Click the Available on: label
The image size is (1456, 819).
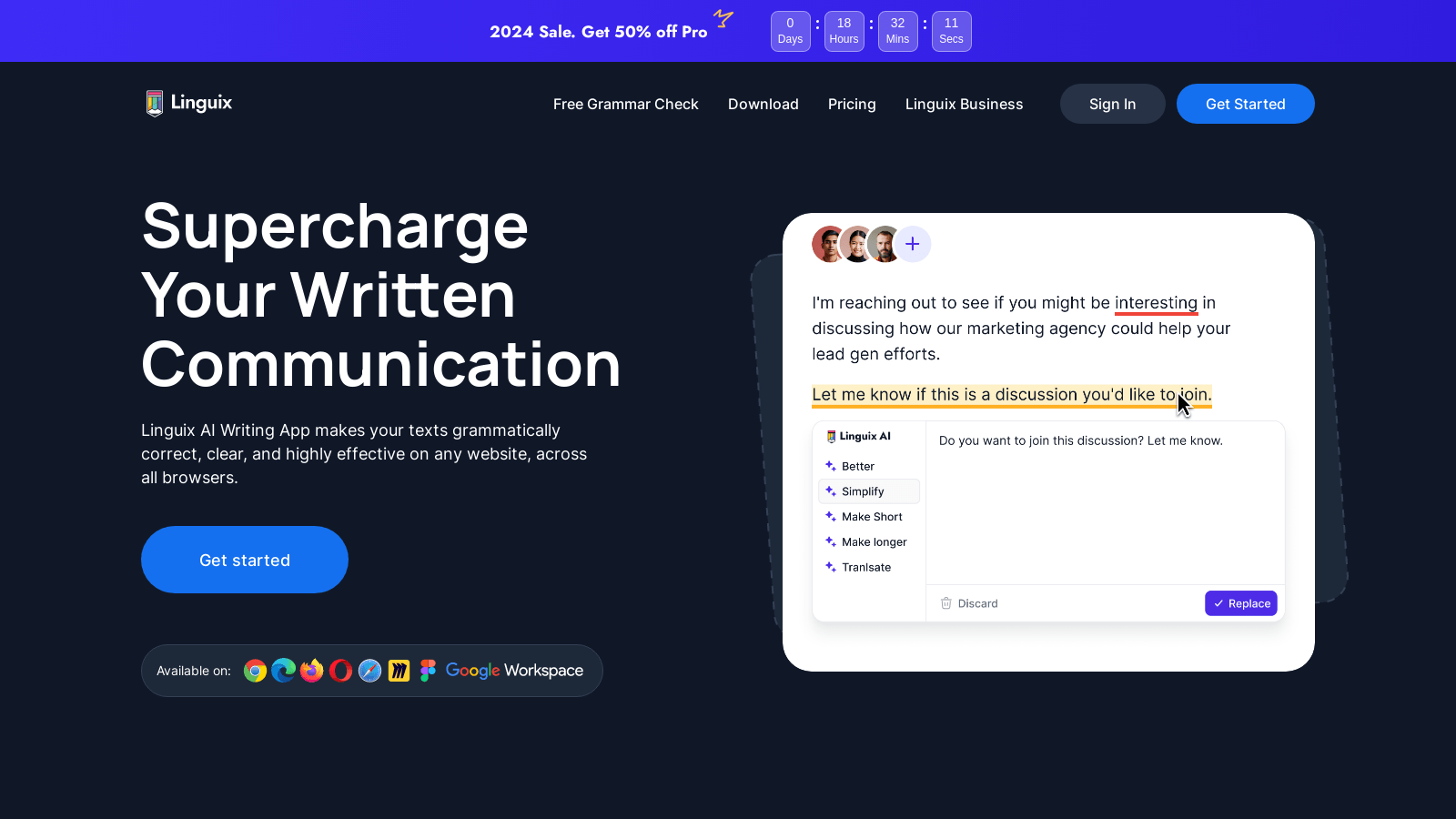[x=194, y=671]
